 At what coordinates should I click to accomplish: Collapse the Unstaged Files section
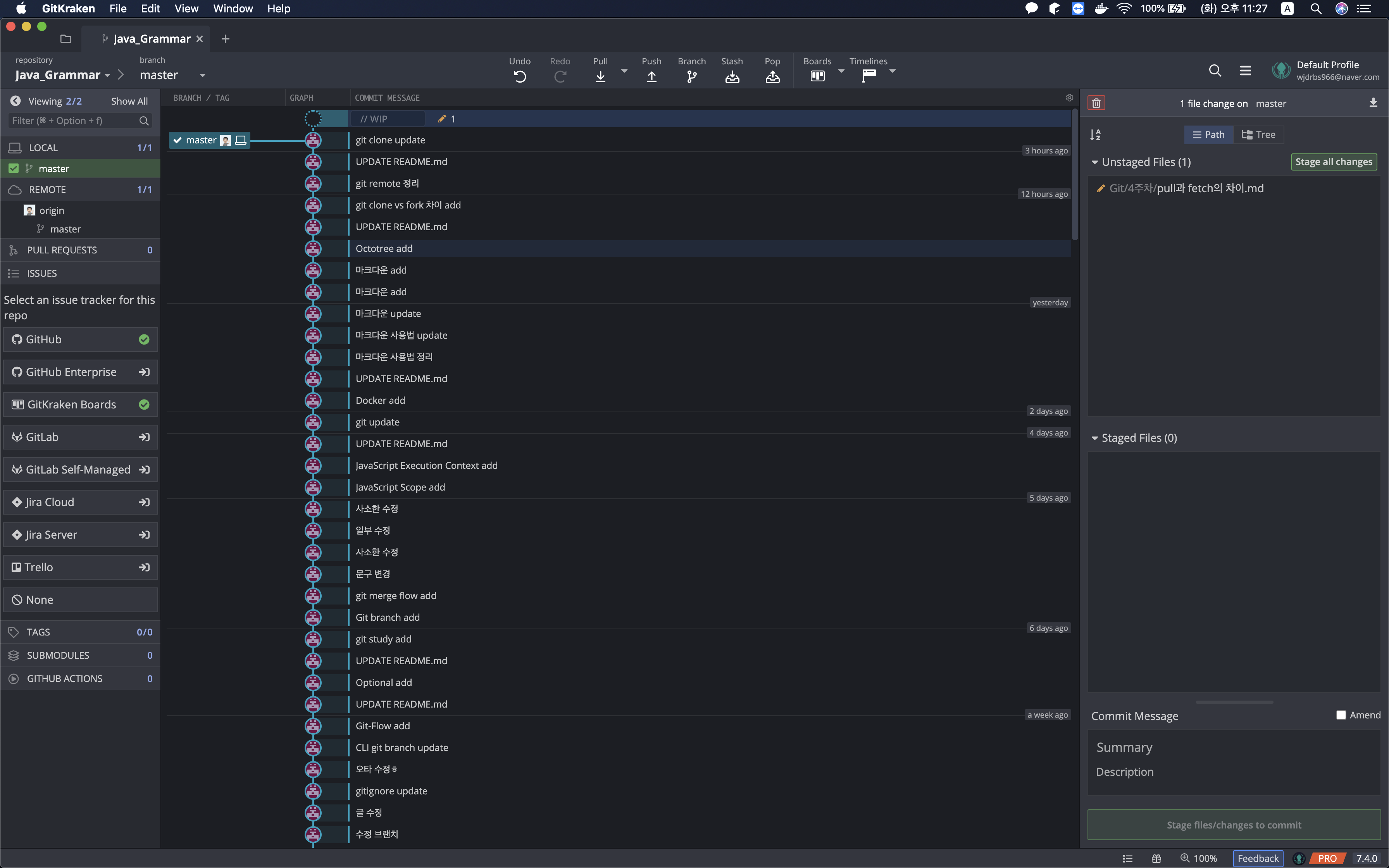[1094, 162]
